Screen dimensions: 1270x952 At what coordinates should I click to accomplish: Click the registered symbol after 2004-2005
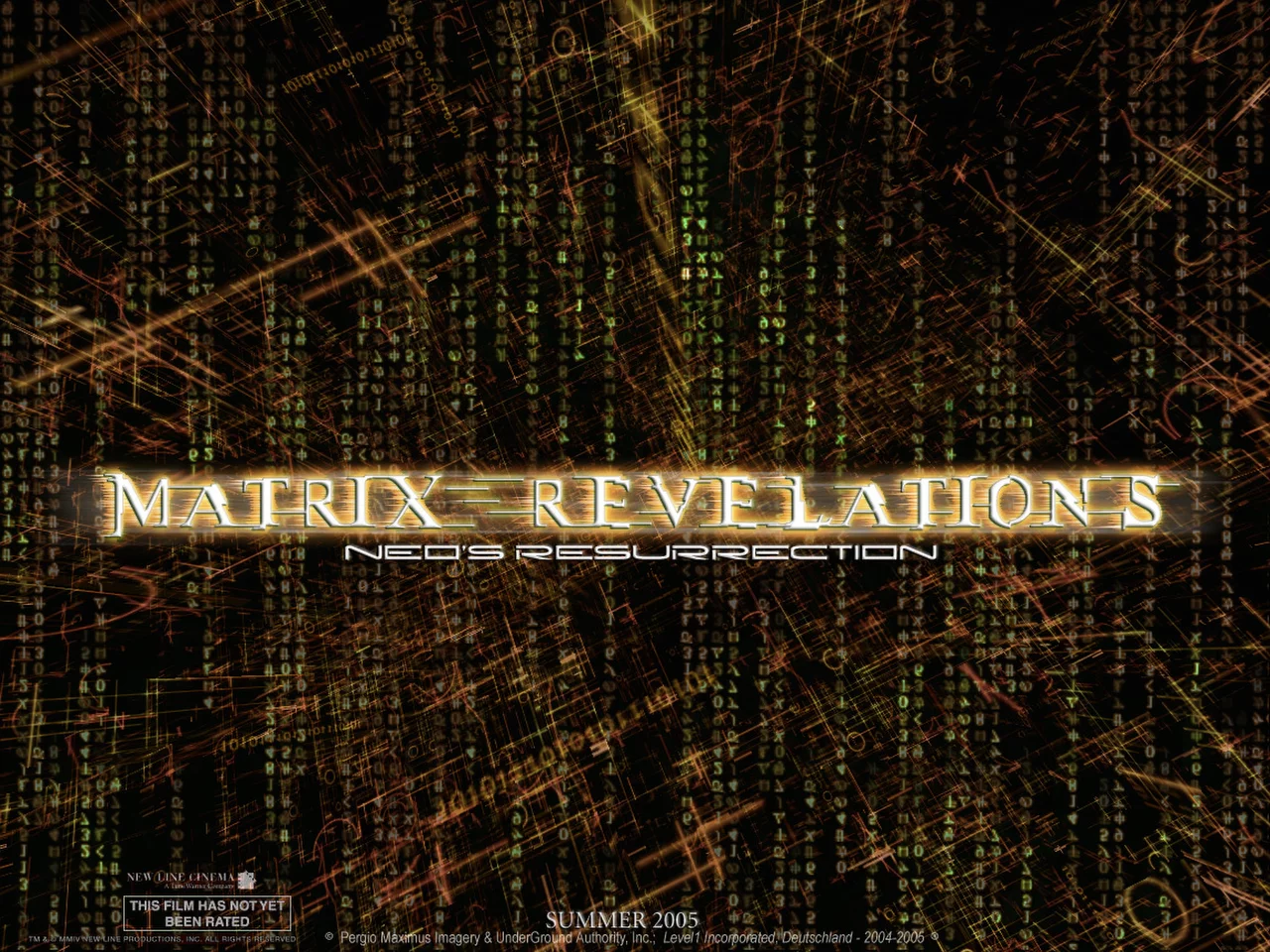pyautogui.click(x=935, y=936)
